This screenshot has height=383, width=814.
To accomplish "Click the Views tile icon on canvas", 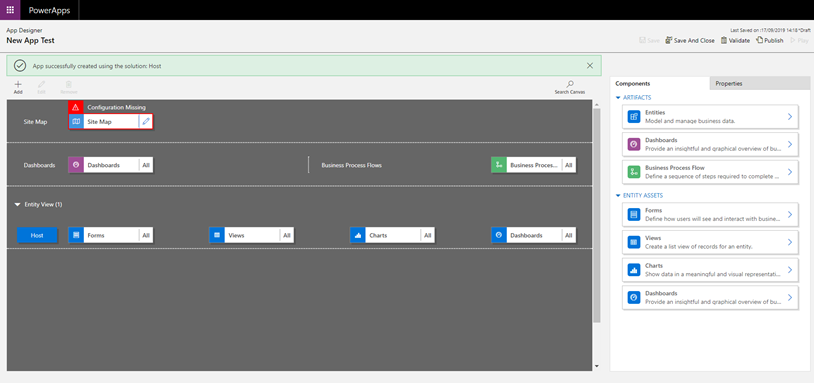I will pos(217,235).
